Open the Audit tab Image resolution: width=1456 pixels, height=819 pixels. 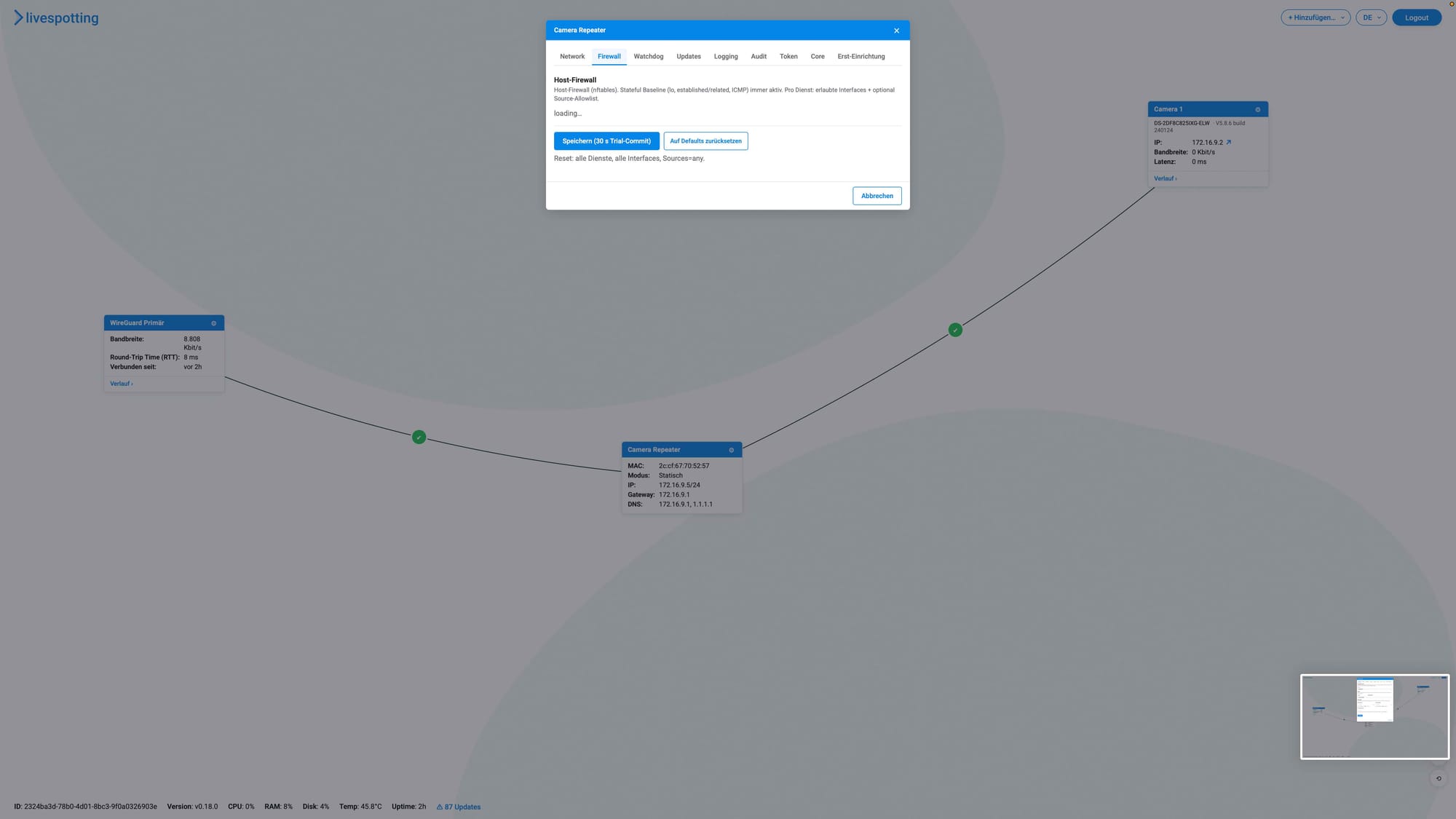[x=759, y=57]
